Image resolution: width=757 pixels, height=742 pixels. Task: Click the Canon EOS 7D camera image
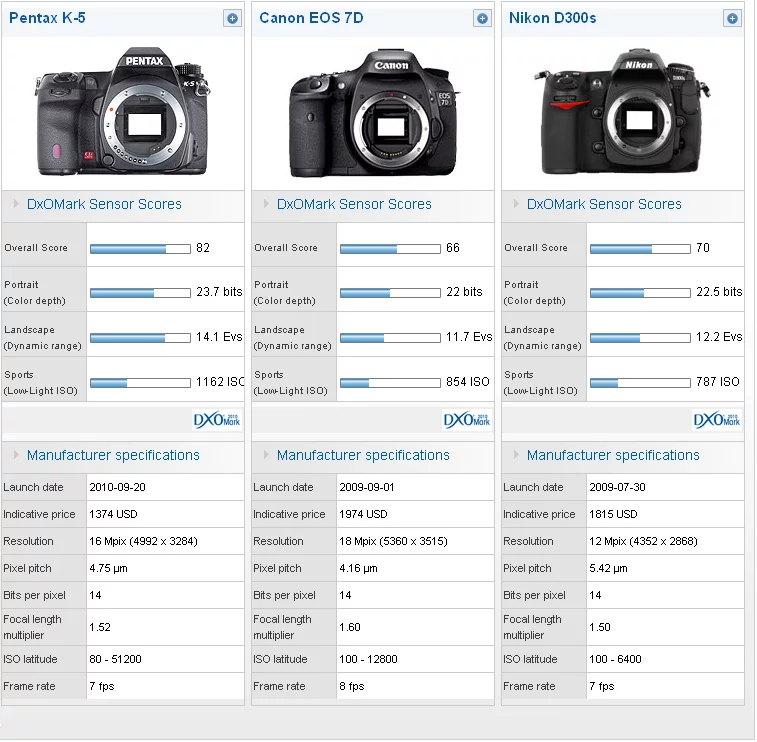tap(373, 113)
